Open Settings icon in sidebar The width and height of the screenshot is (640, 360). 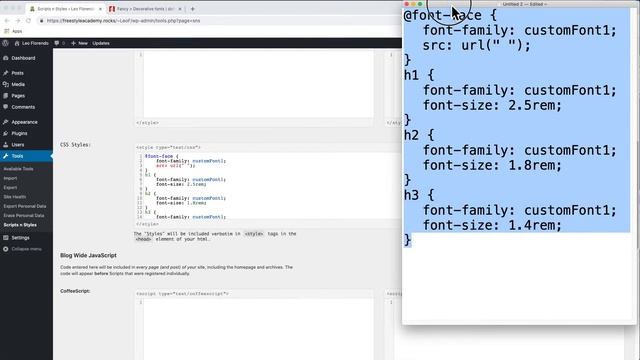[x=6, y=238]
